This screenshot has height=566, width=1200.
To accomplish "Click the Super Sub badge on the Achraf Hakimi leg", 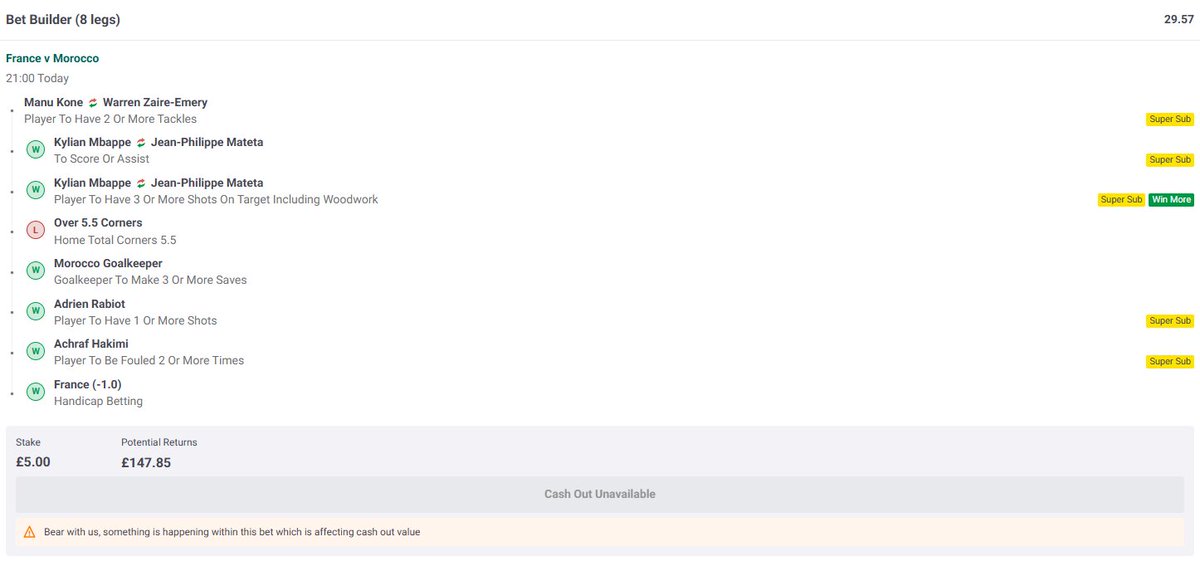I will [1169, 361].
